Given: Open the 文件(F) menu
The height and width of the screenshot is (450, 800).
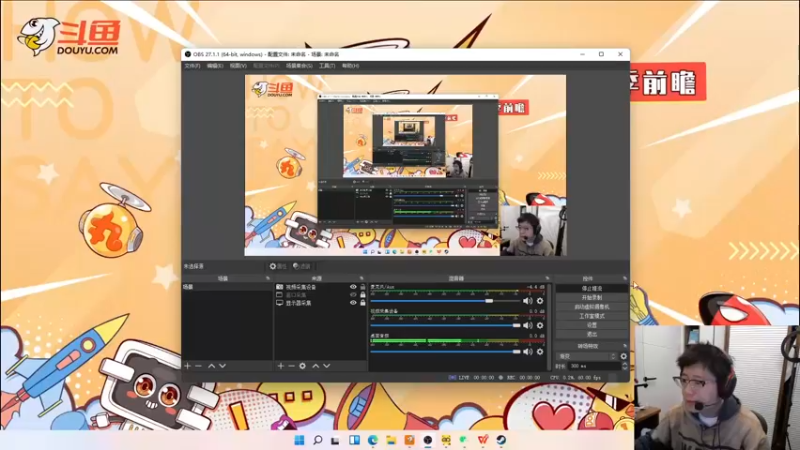Looking at the screenshot, I should tap(192, 66).
